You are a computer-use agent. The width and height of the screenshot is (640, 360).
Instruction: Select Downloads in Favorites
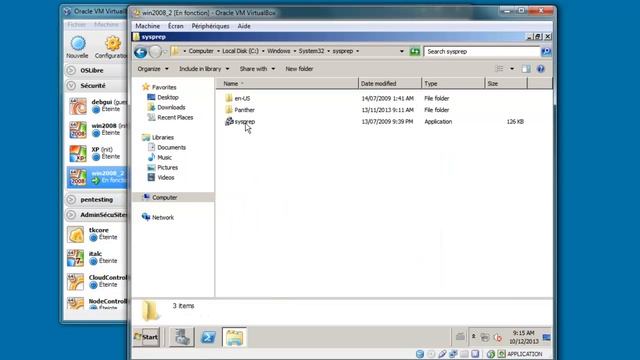[x=166, y=107]
